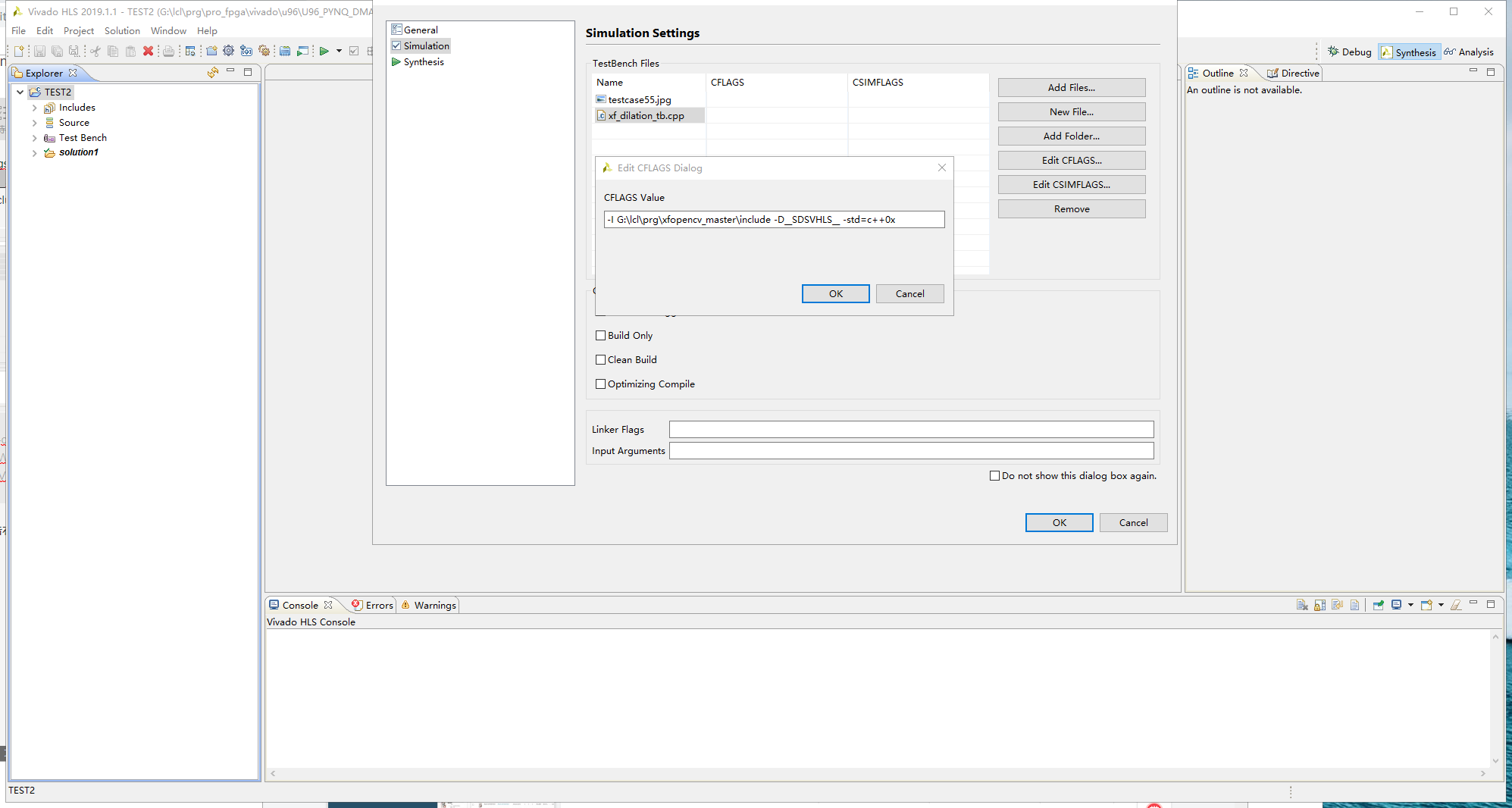The width and height of the screenshot is (1512, 808).
Task: Click the New File toolbar icon
Action: pyautogui.click(x=19, y=51)
